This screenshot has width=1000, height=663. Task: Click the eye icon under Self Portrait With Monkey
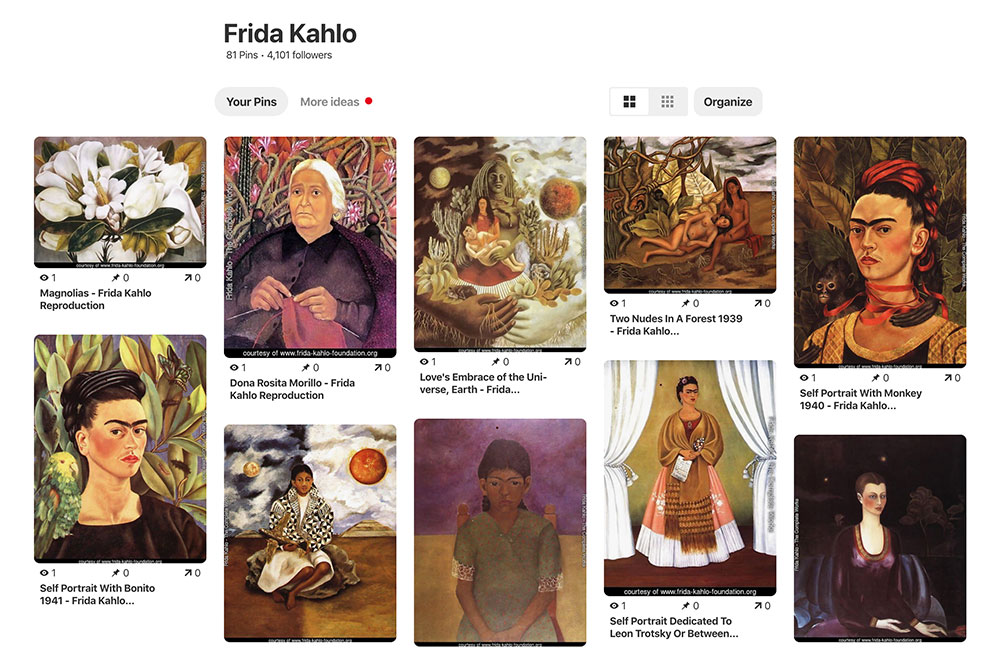click(x=804, y=378)
